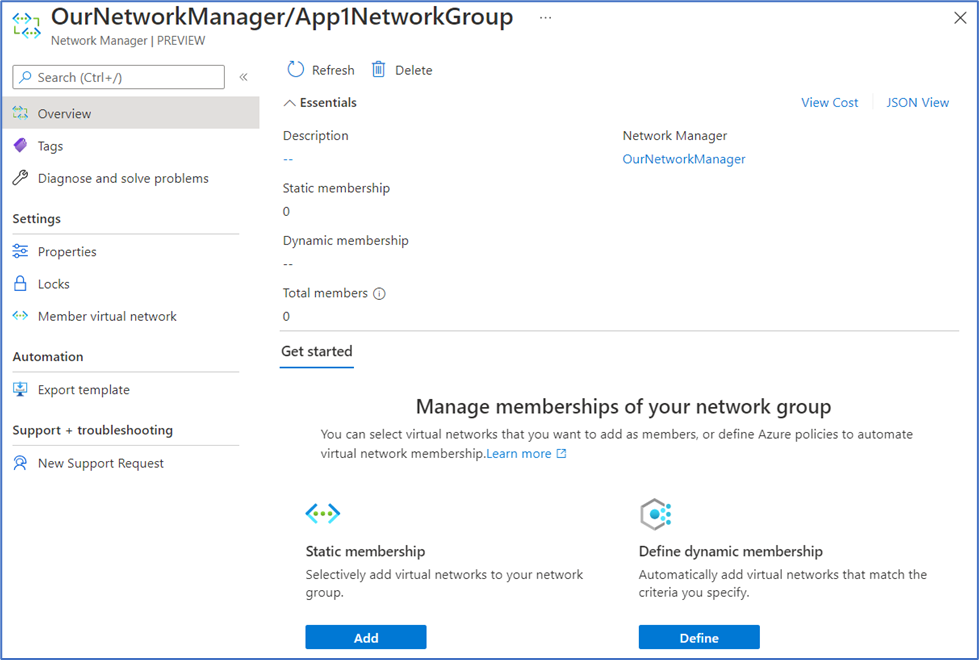Select the Overview menu item
This screenshot has height=660, width=979.
point(64,114)
